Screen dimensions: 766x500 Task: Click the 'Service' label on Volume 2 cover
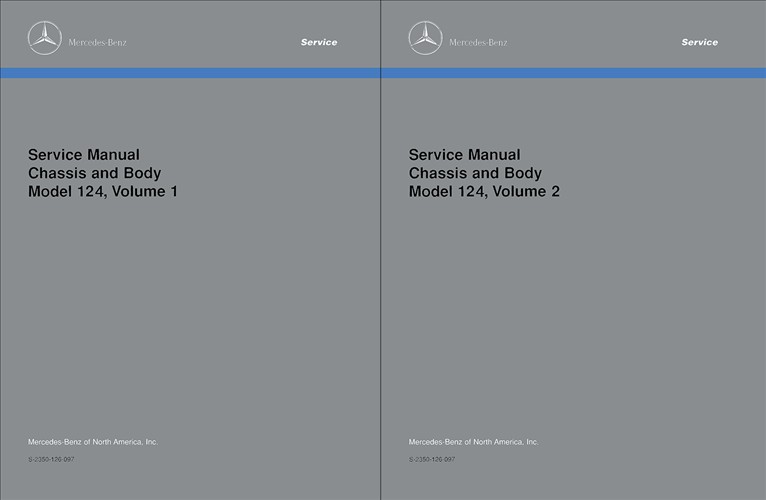pyautogui.click(x=700, y=42)
